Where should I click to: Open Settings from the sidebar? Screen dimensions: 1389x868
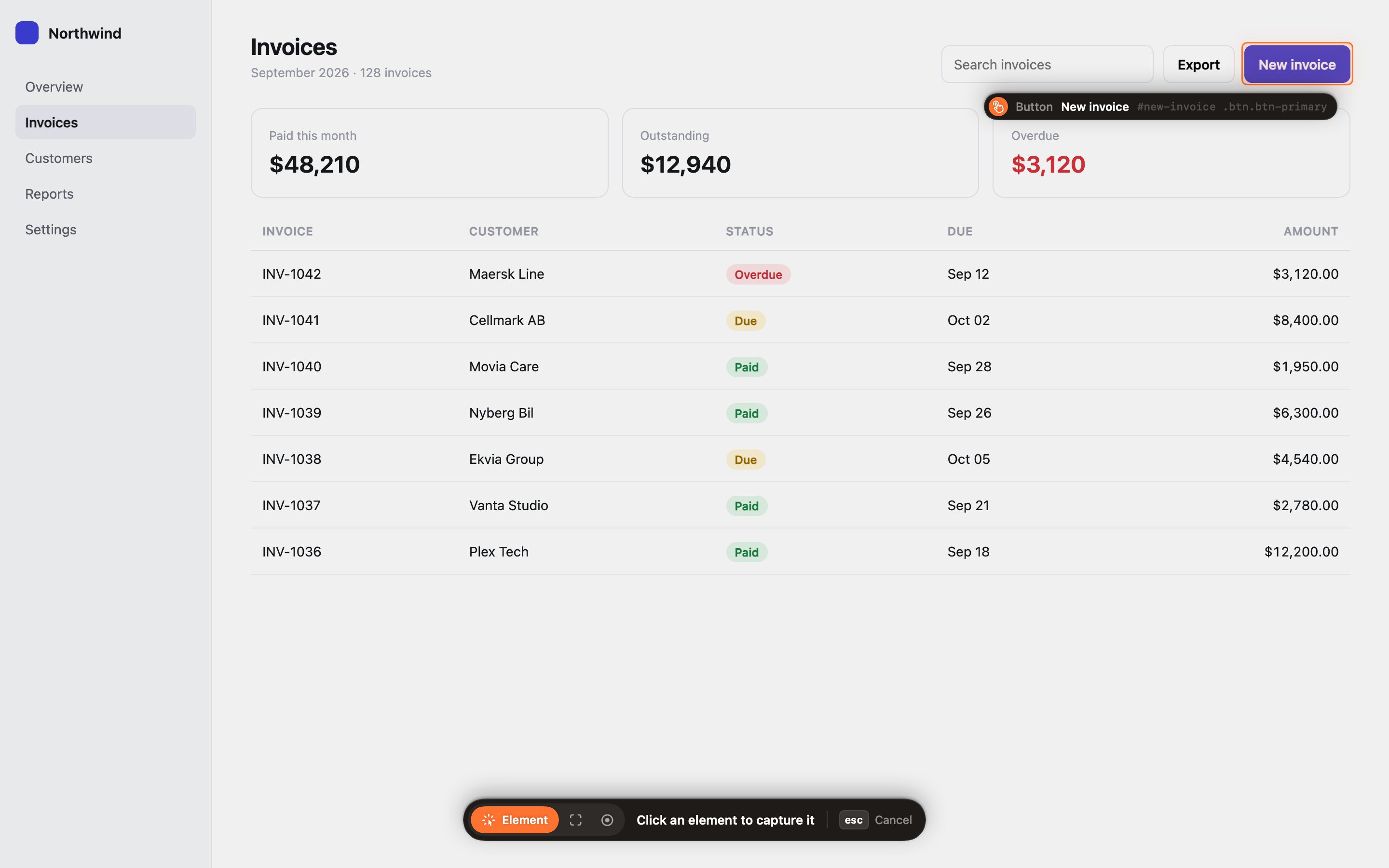tap(106, 229)
